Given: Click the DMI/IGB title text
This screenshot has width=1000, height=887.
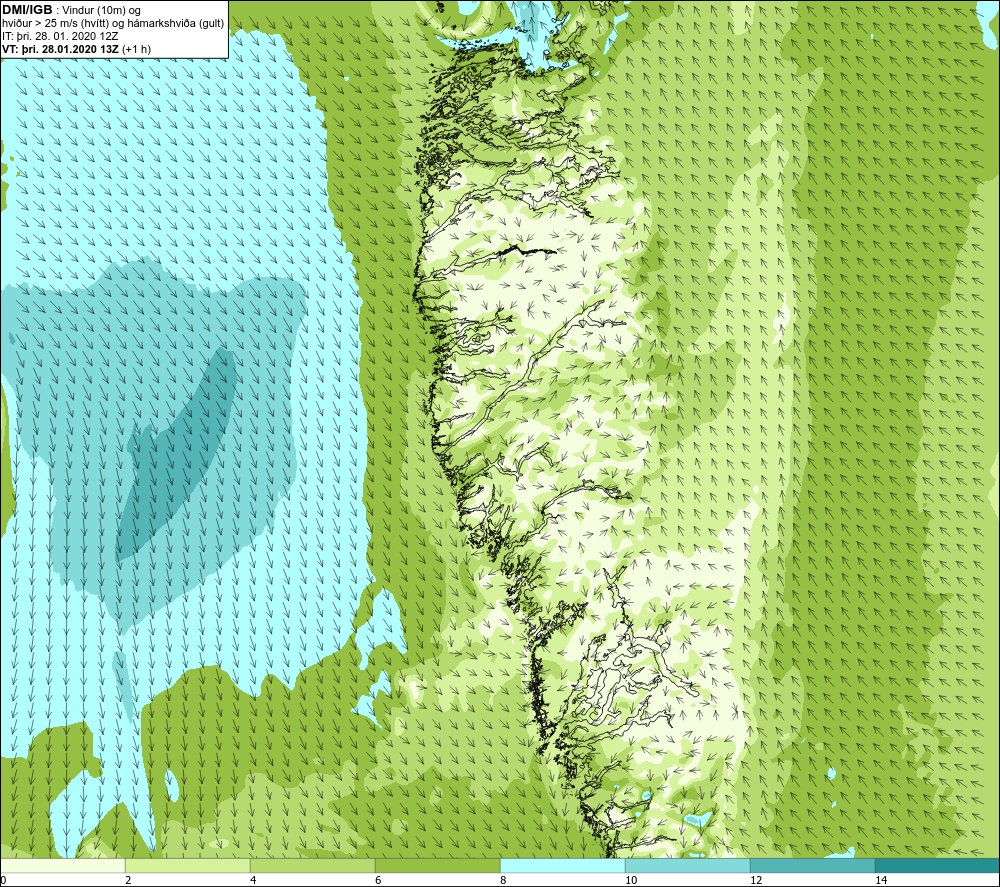Looking at the screenshot, I should coord(27,10).
